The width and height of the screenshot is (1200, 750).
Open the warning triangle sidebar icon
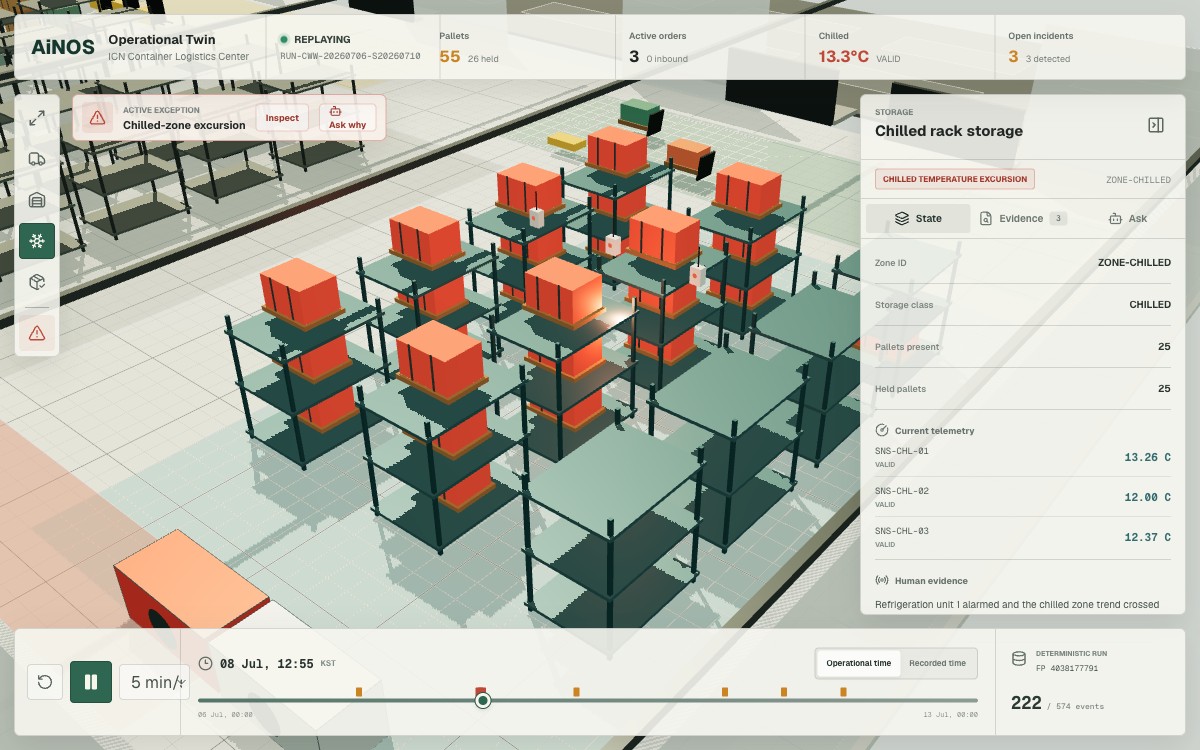[37, 333]
